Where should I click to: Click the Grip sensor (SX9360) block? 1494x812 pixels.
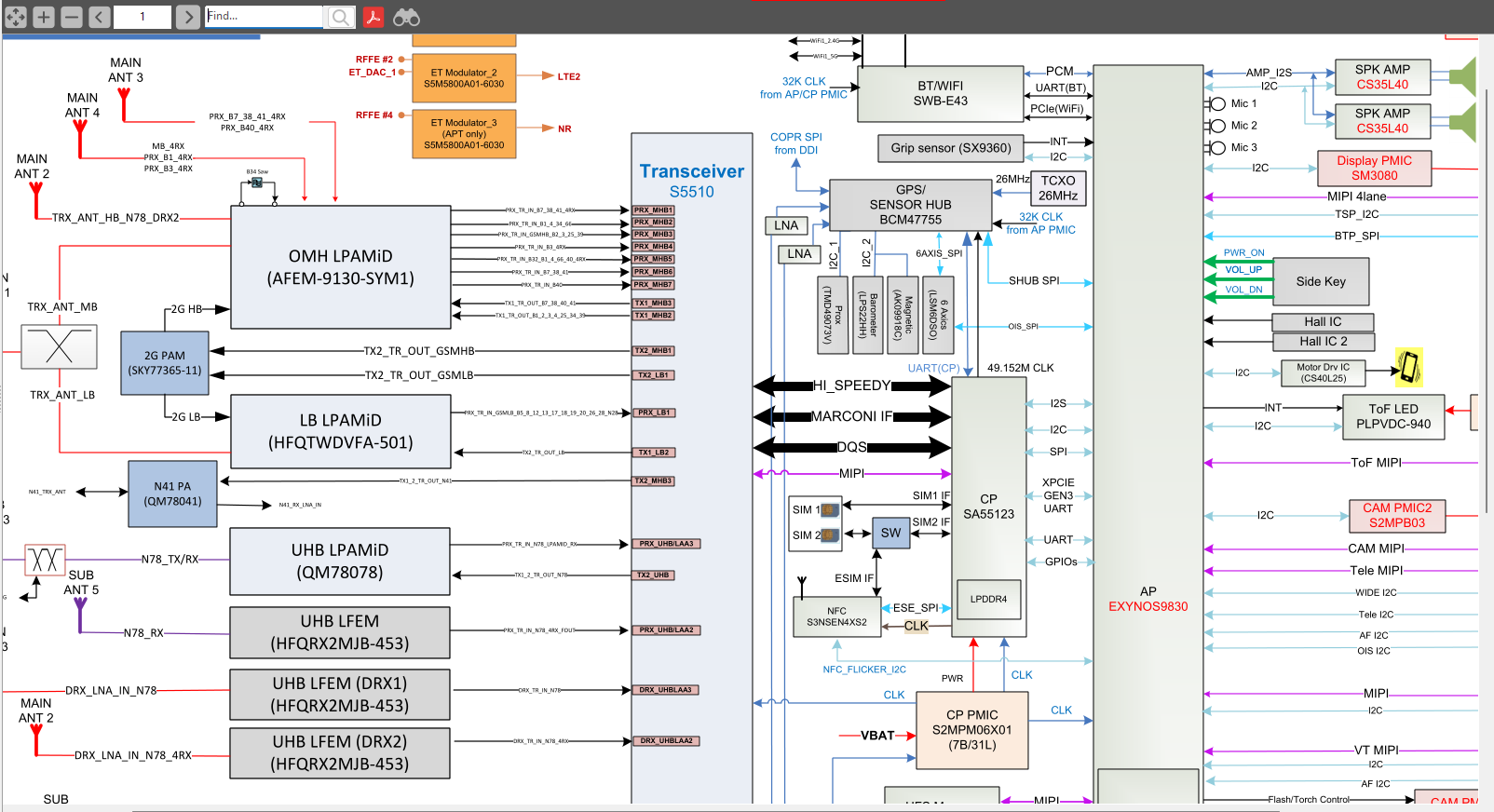tap(951, 148)
